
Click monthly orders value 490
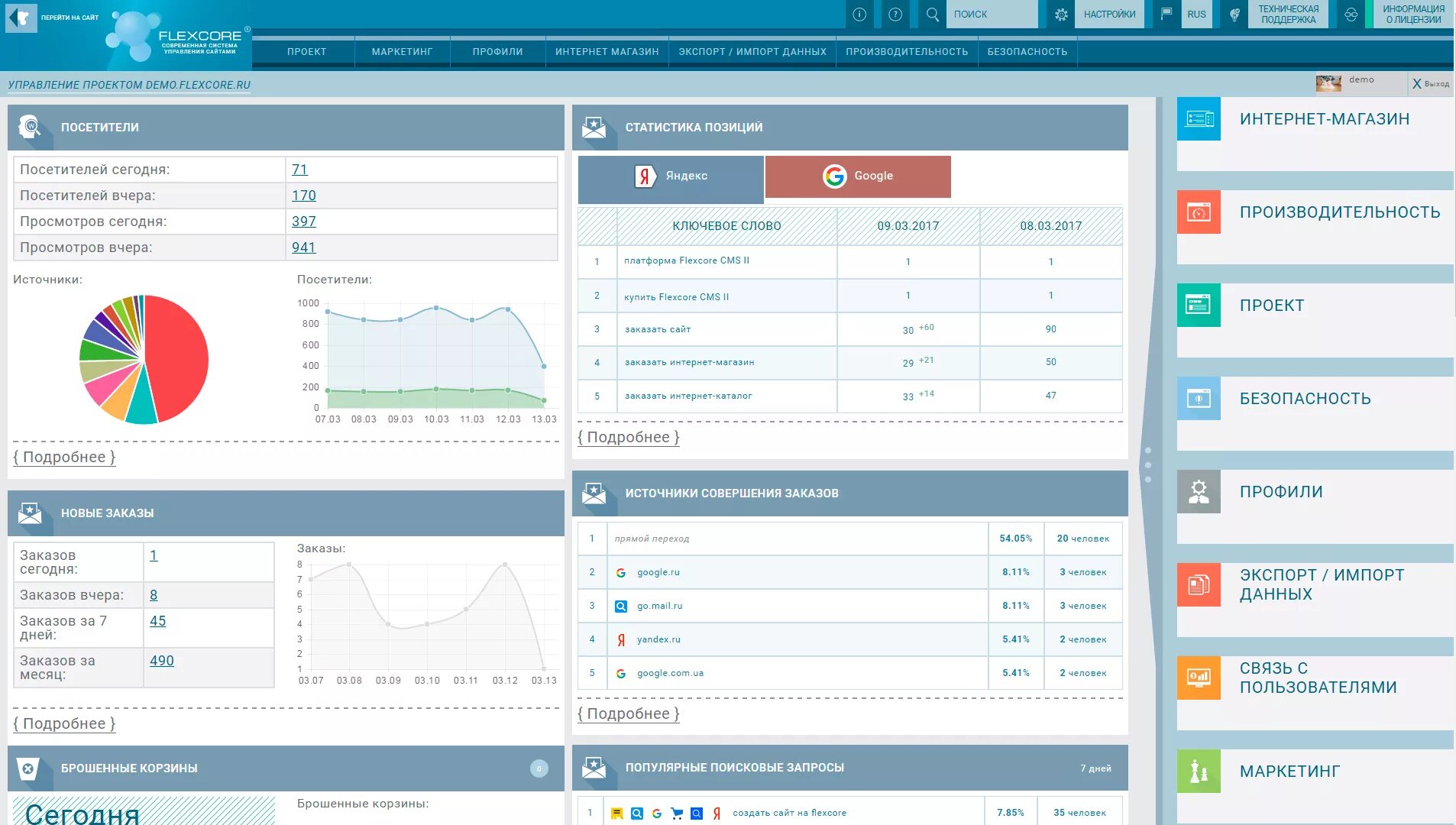(x=162, y=661)
